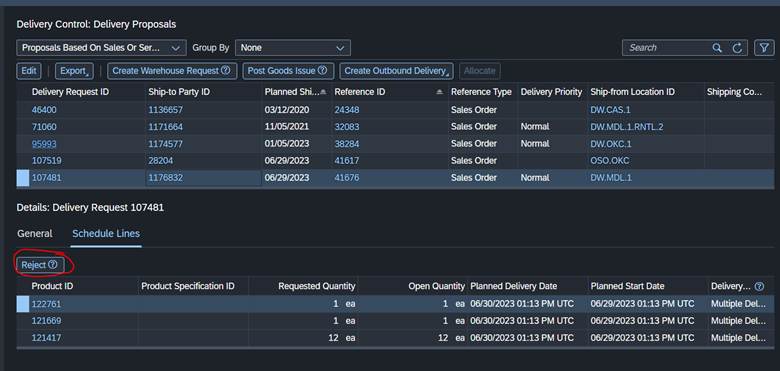Open help icon on Create Warehouse Request
This screenshot has width=780, height=371.
pyautogui.click(x=226, y=71)
